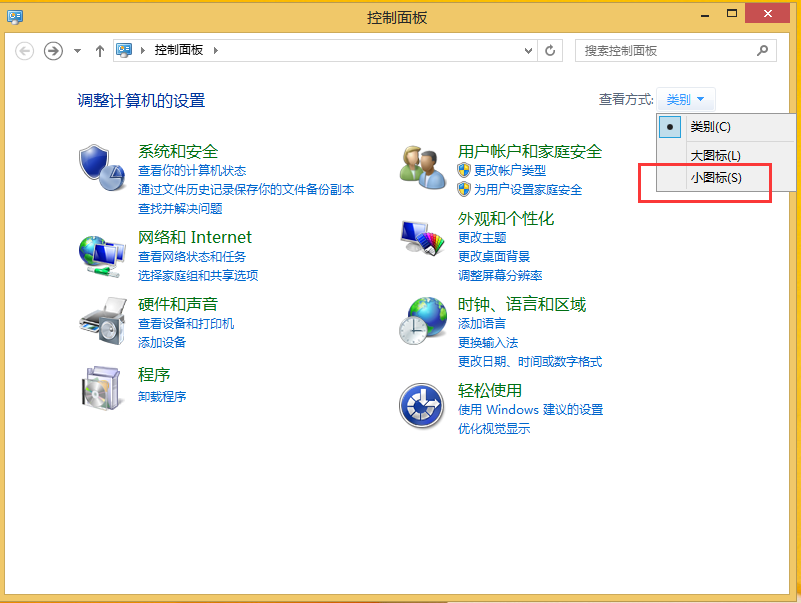The image size is (801, 603).
Task: Click 添加语言 link
Action: (x=482, y=323)
